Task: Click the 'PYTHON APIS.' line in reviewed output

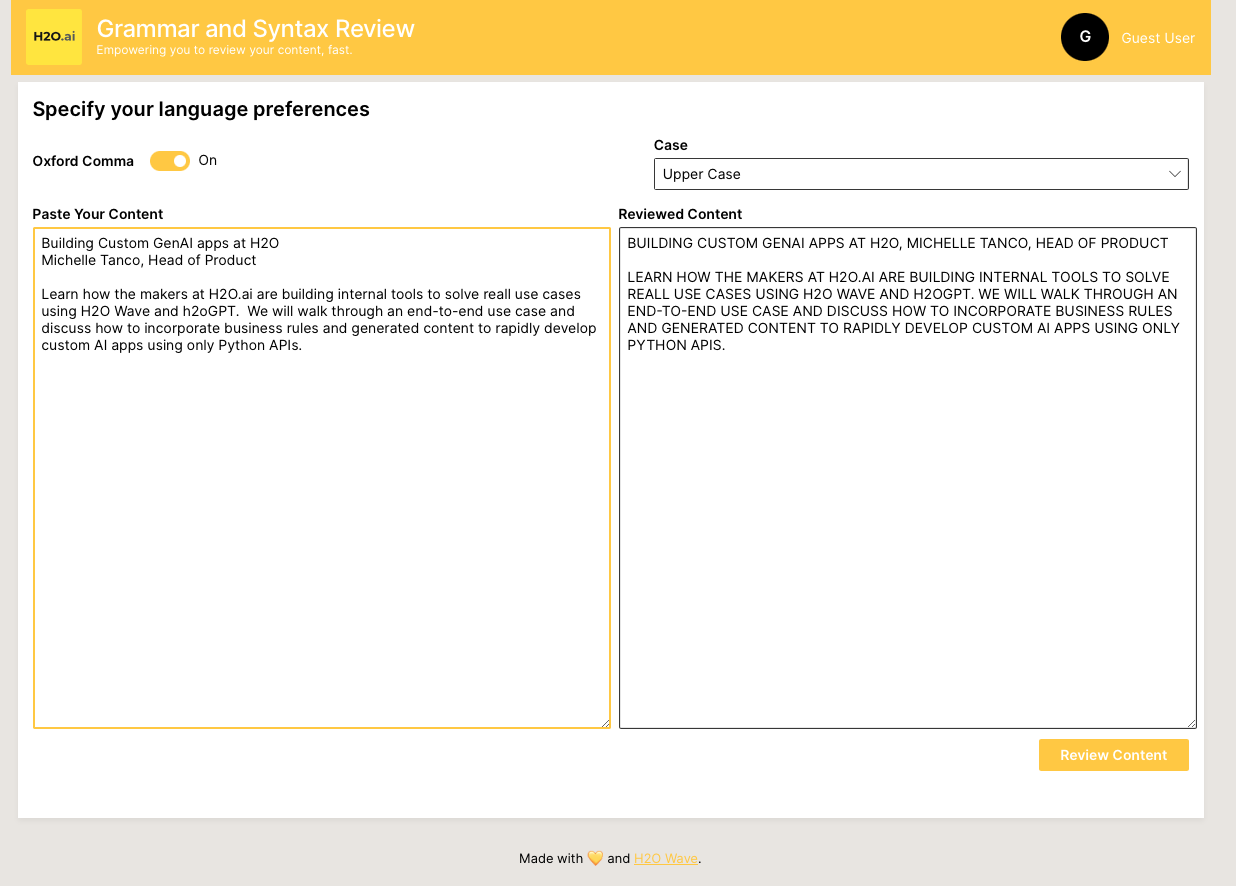Action: click(x=676, y=345)
